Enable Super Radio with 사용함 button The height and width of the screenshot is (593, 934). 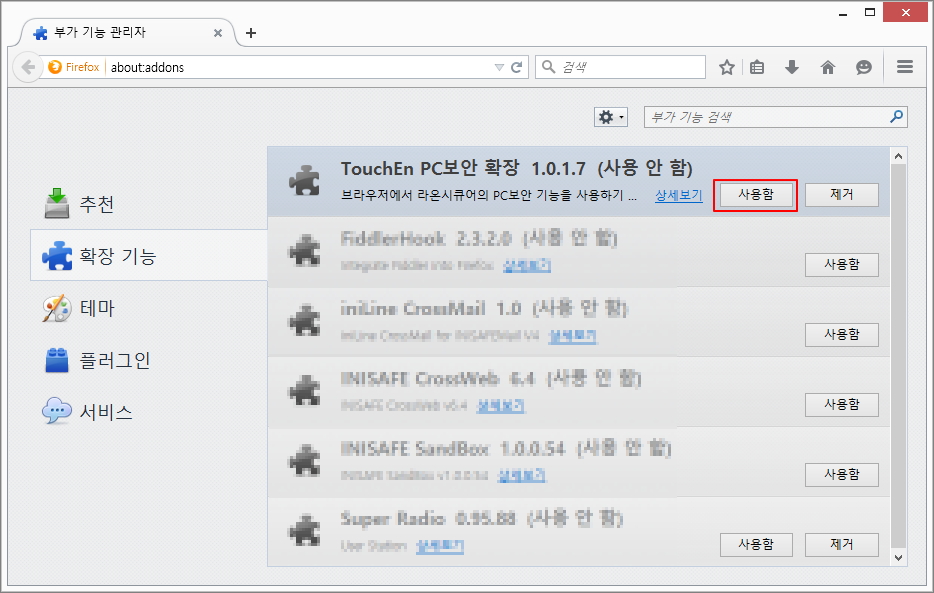point(756,545)
